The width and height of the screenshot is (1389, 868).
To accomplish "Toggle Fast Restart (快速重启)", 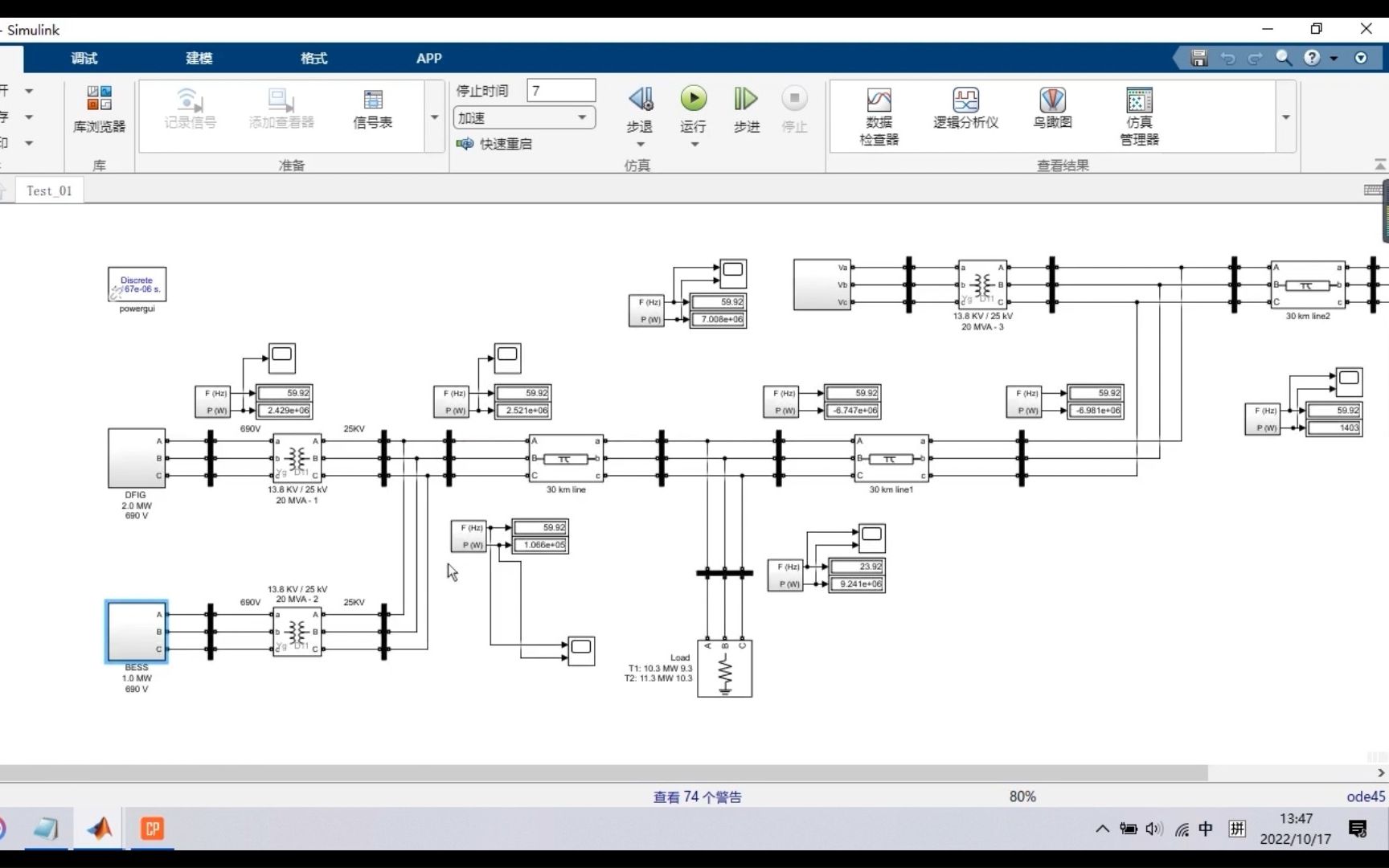I will [x=494, y=144].
